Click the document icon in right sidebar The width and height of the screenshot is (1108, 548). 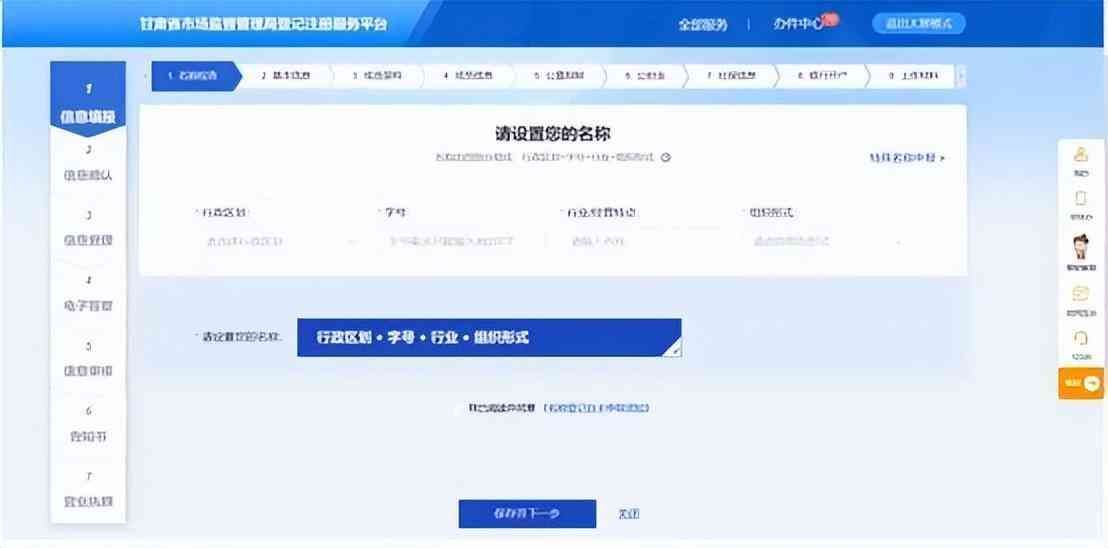pyautogui.click(x=1080, y=198)
